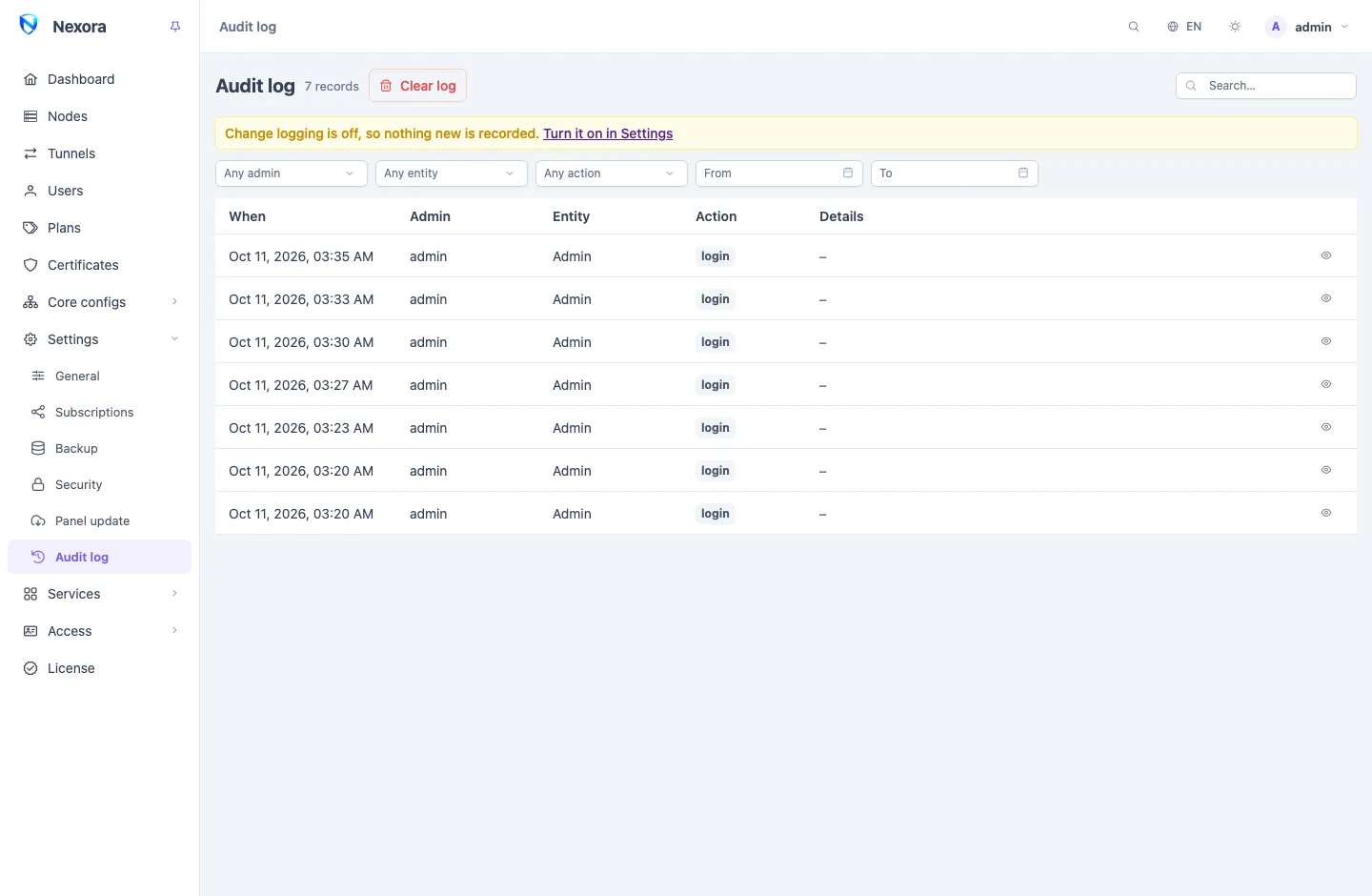Open the To date picker field

(955, 173)
